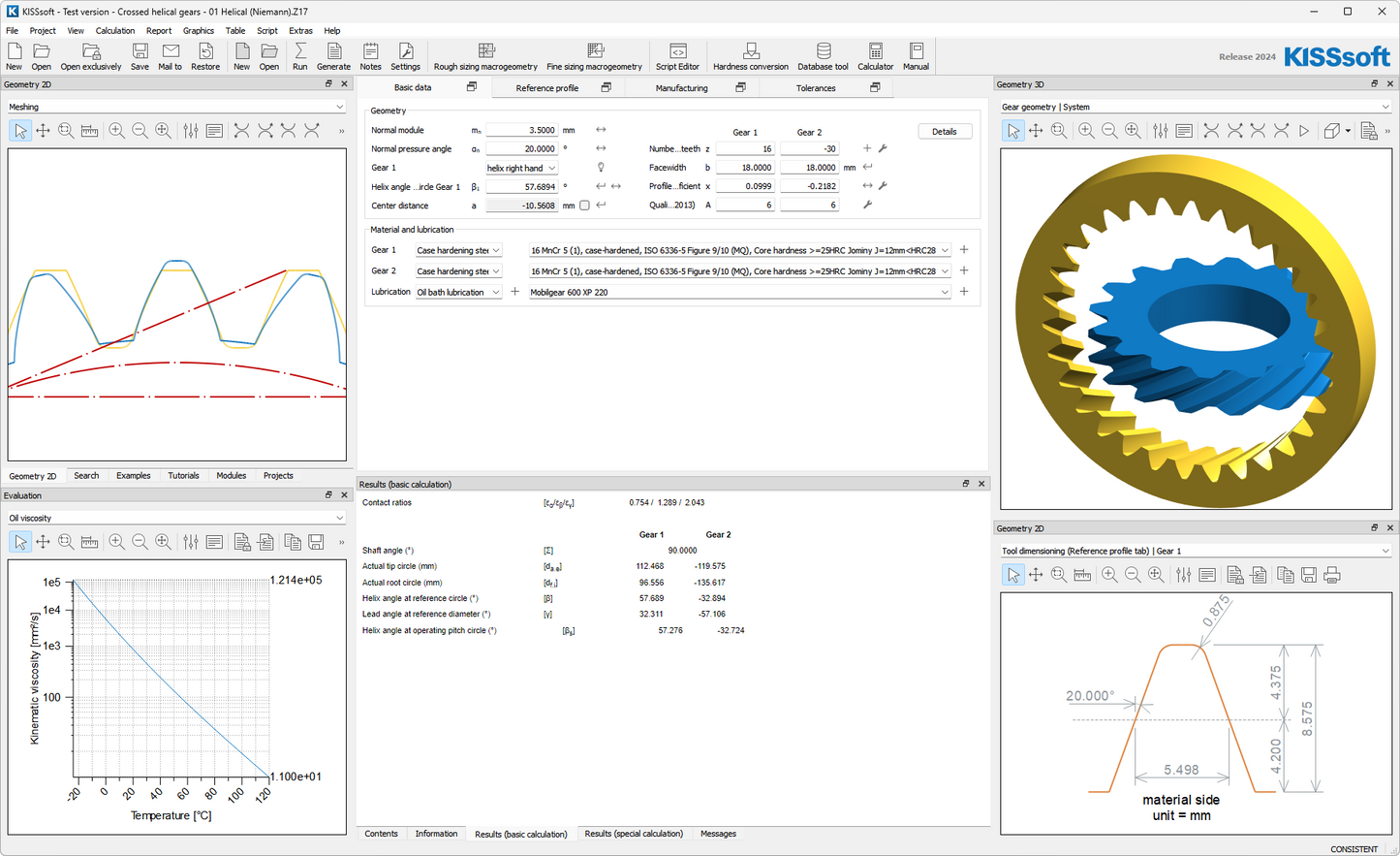The image size is (1400, 856).
Task: Open the Oil bath lubrication dropdown
Action: tap(458, 292)
